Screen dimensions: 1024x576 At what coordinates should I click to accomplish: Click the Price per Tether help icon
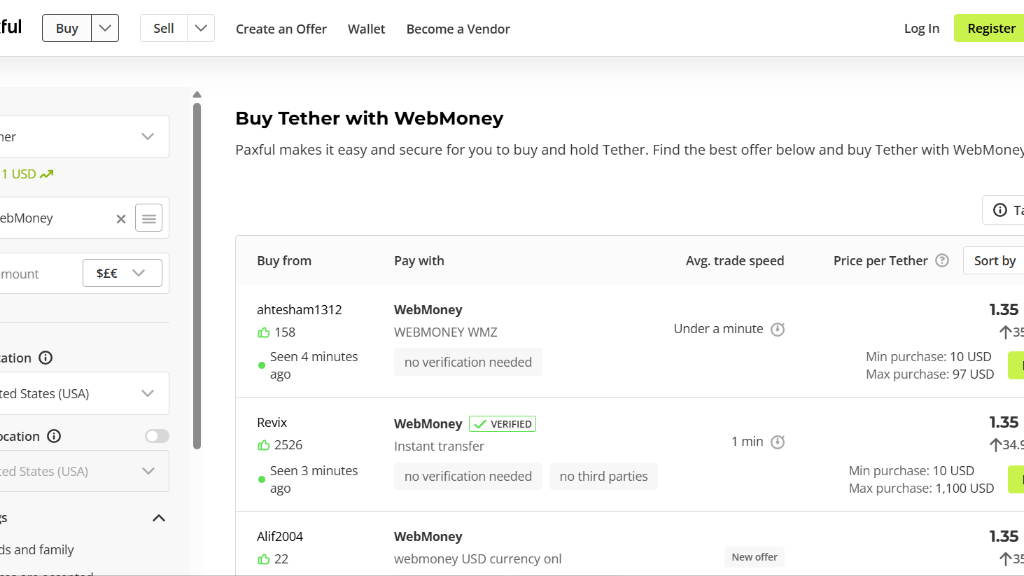(x=942, y=261)
